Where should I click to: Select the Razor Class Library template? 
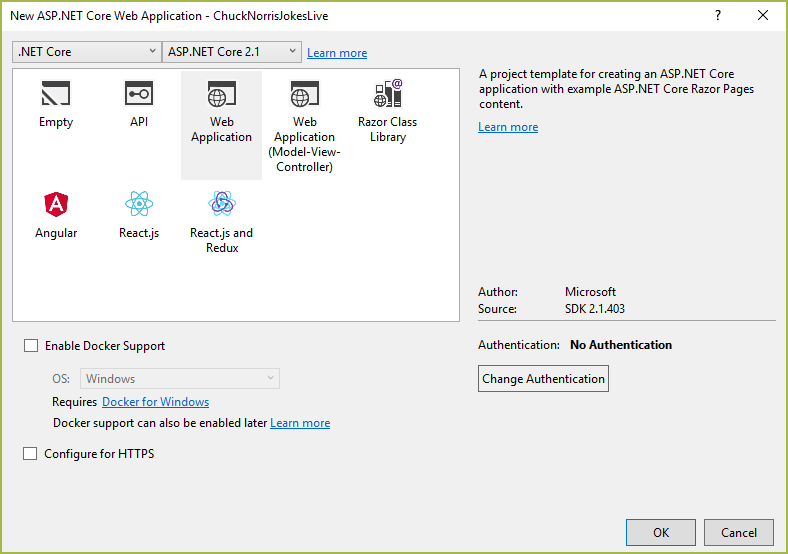click(x=387, y=95)
